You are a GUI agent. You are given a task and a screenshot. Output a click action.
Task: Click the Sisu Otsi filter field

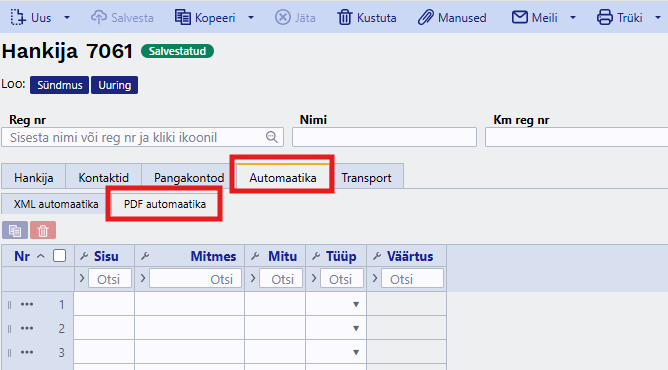pos(110,279)
